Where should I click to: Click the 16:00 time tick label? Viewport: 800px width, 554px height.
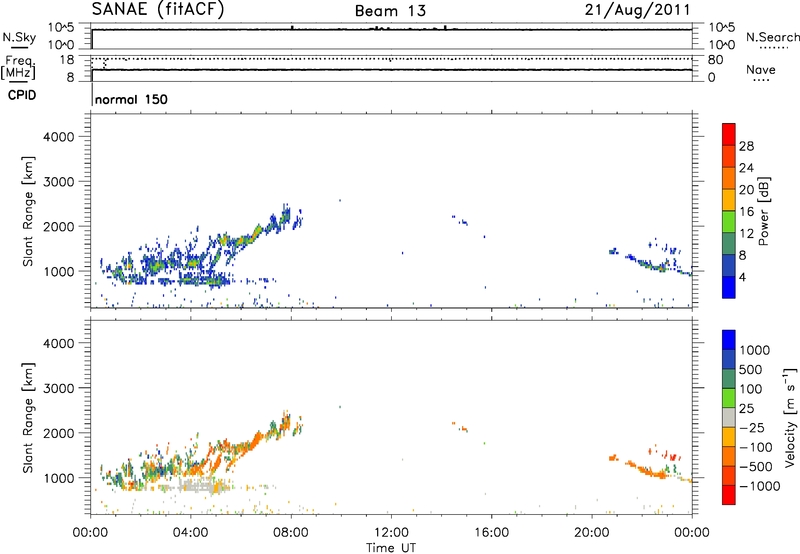coord(491,533)
